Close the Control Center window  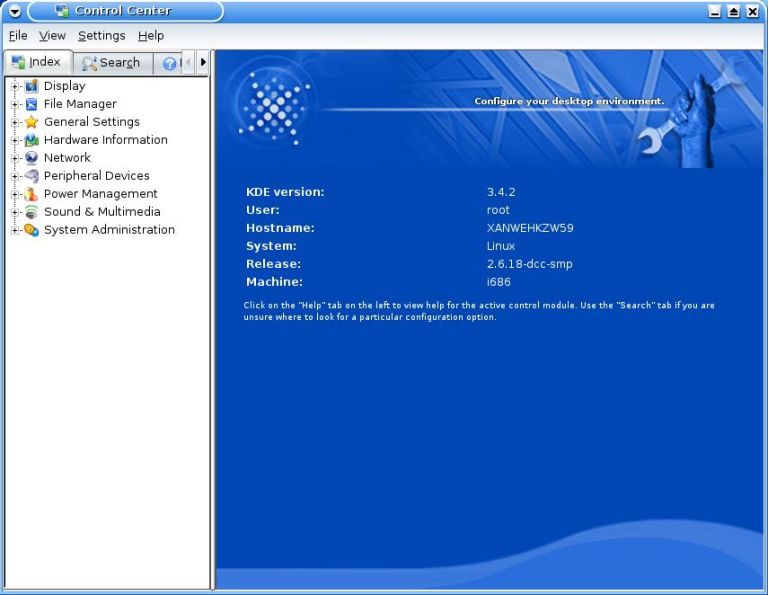[x=752, y=11]
